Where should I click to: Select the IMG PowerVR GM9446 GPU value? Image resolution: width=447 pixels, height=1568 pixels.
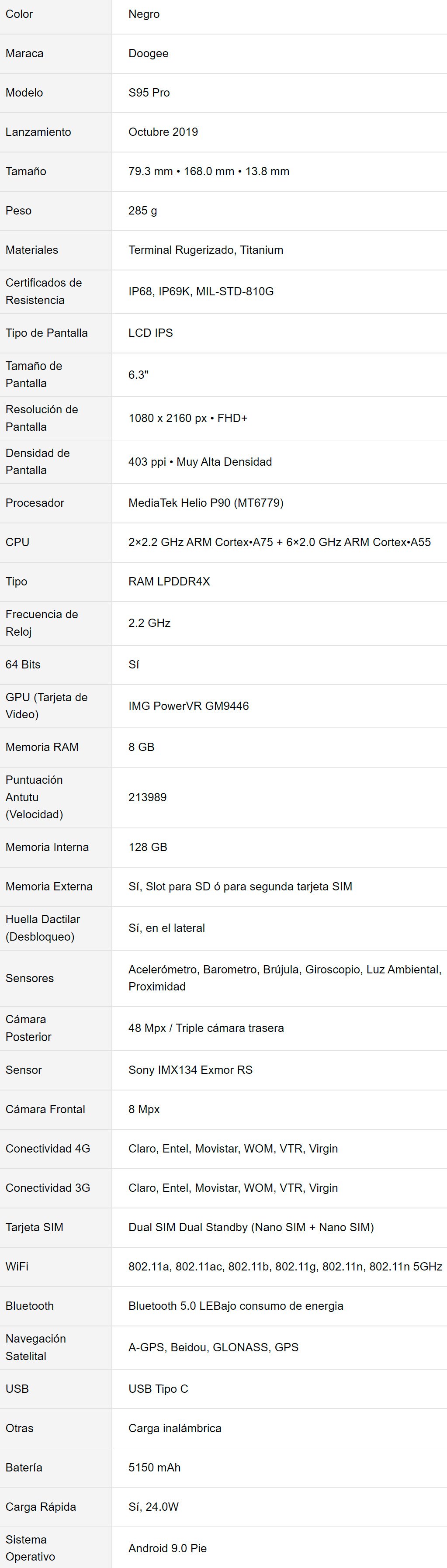[188, 706]
